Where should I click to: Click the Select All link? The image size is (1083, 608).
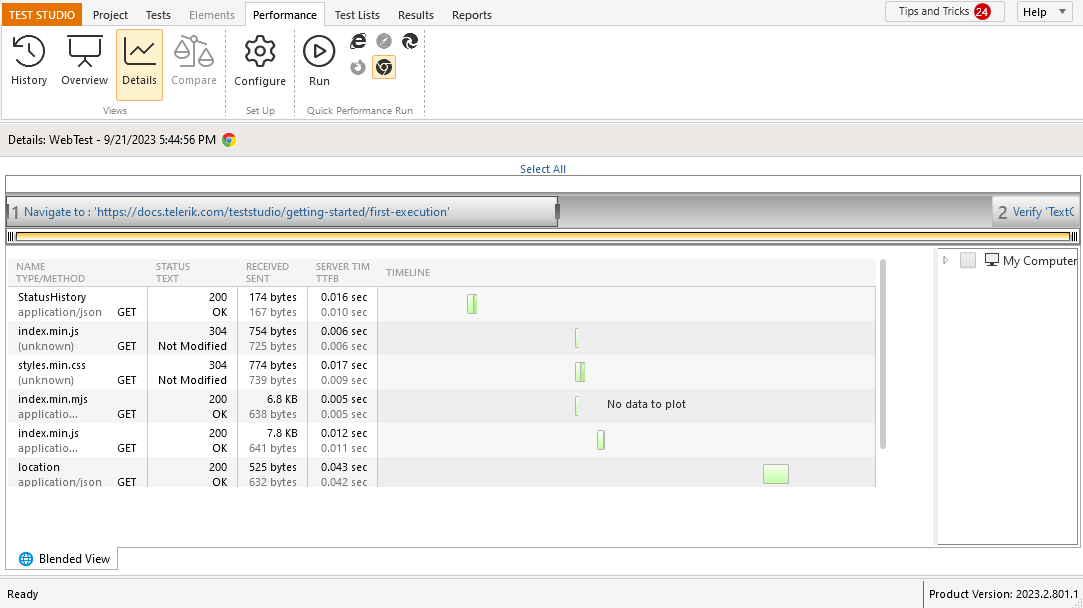pos(543,169)
